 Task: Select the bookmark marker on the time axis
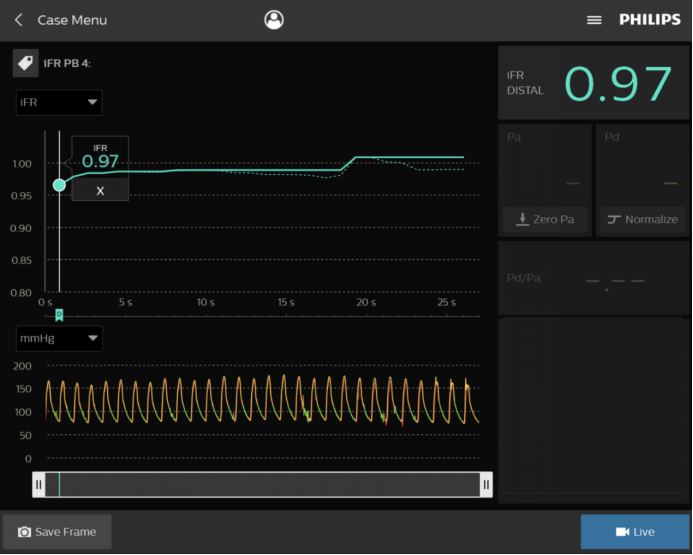(x=59, y=315)
